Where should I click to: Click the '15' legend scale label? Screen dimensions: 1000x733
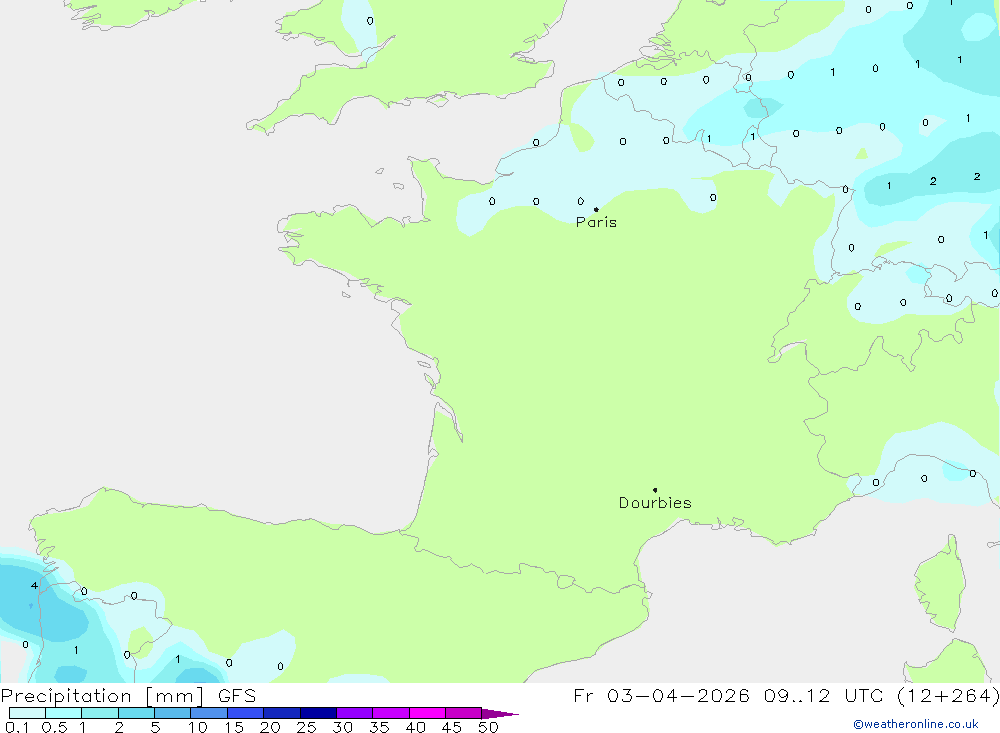click(x=234, y=727)
